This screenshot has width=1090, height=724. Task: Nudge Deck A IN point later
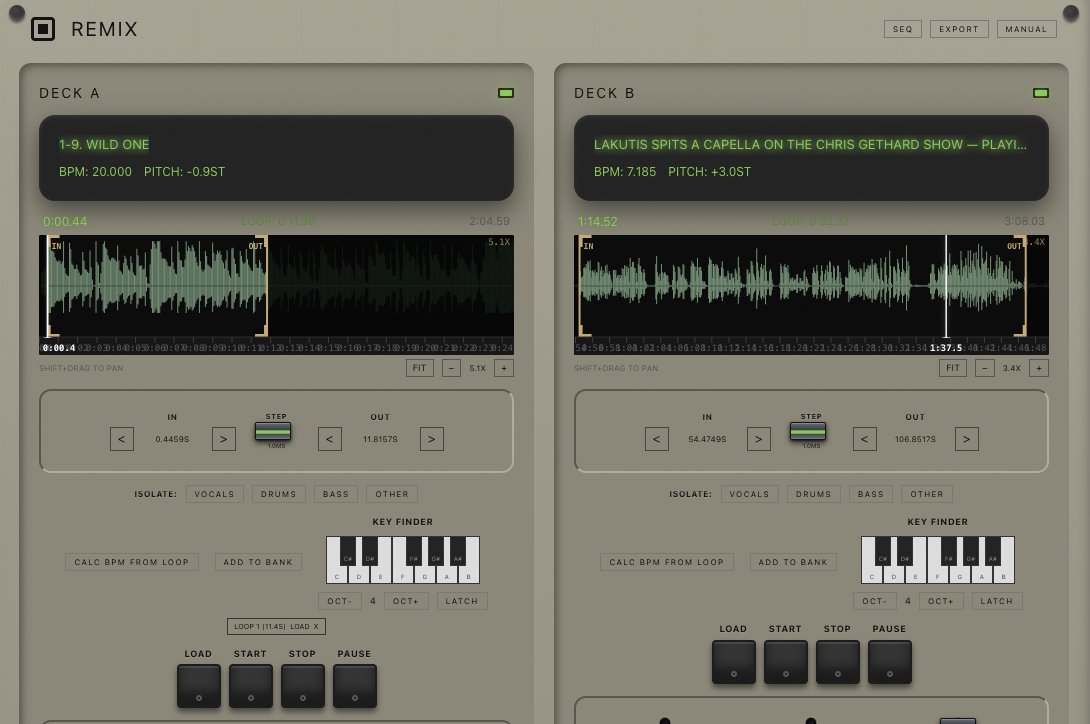tap(223, 439)
